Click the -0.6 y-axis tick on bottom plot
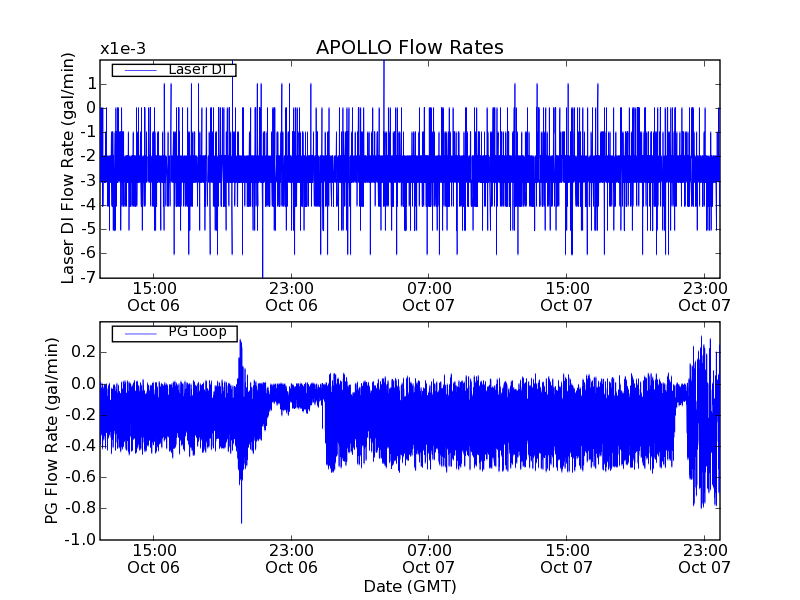This screenshot has height=600, width=800. point(79,477)
